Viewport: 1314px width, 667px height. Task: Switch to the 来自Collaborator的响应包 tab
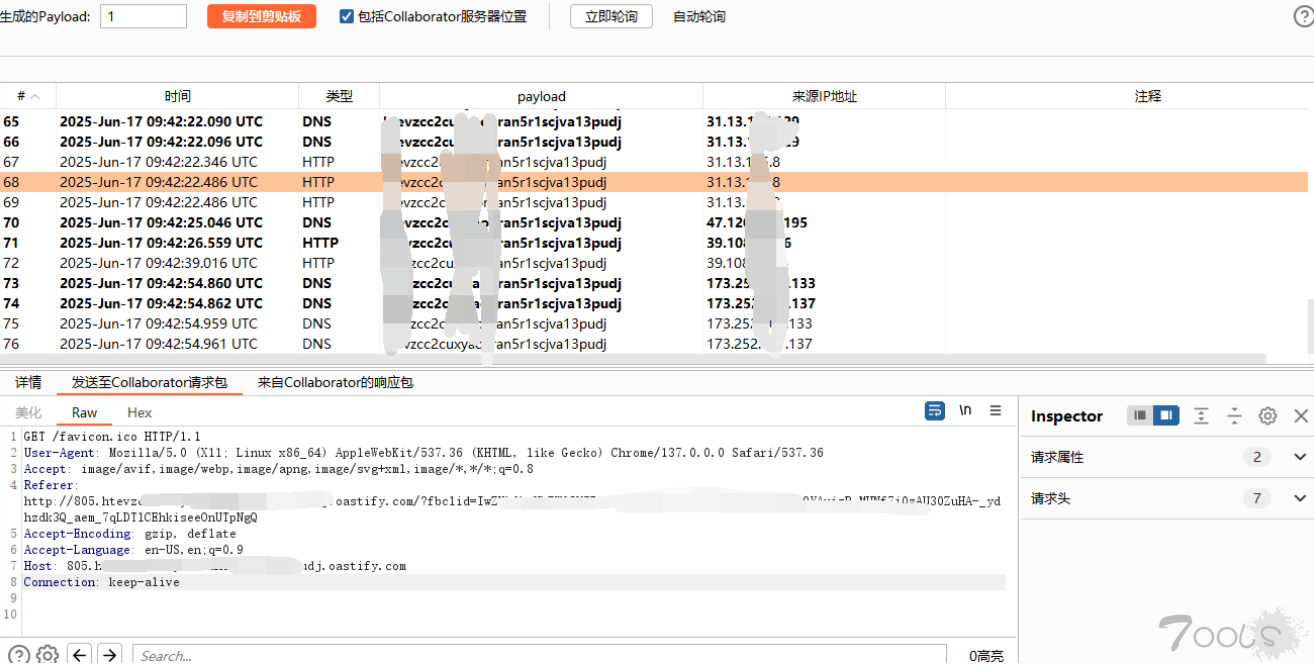pyautogui.click(x=335, y=382)
